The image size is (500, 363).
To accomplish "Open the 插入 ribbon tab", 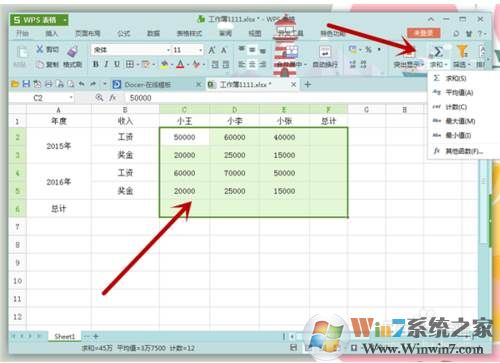I will 52,33.
